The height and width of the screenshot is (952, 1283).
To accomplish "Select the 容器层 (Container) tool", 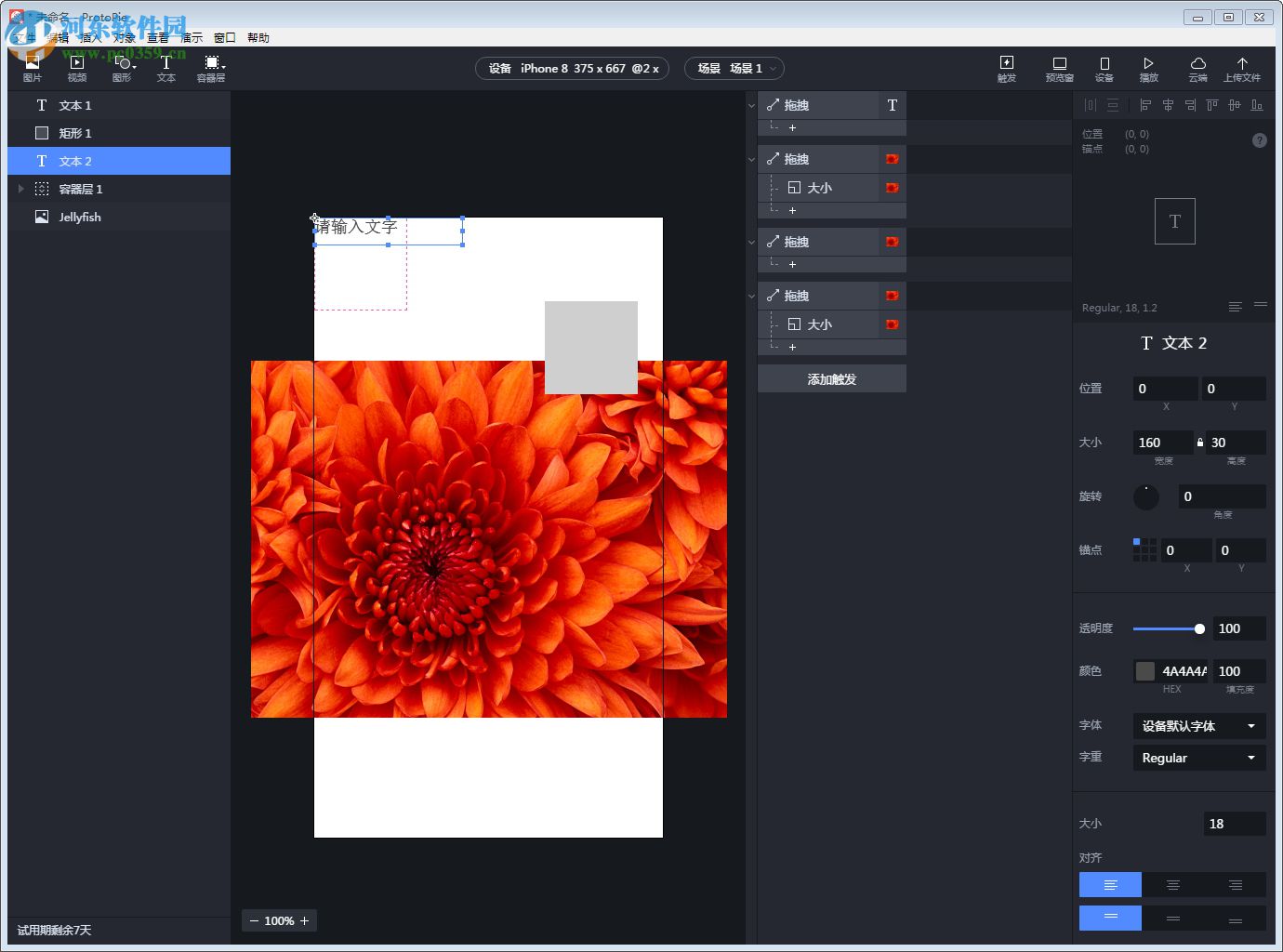I will 210,67.
